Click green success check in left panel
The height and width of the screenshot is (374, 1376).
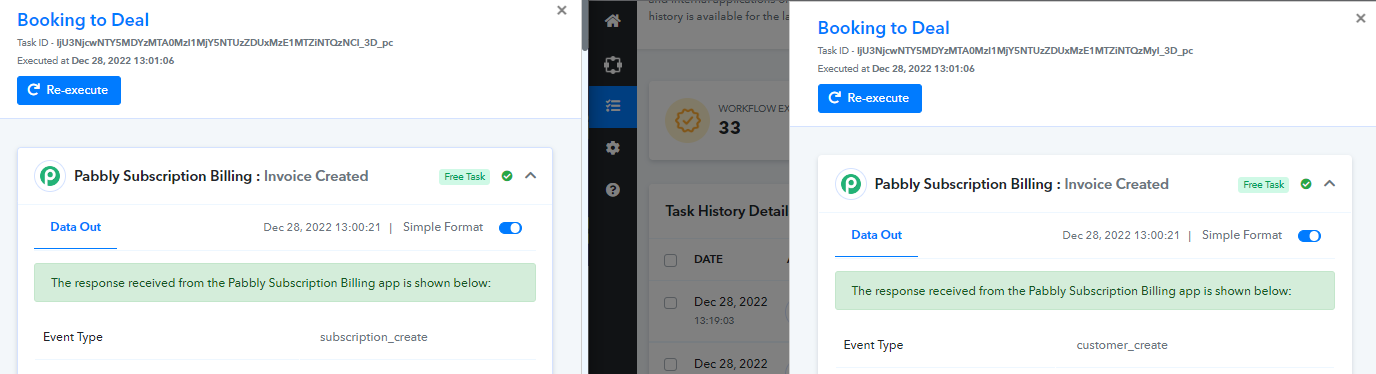(x=507, y=176)
